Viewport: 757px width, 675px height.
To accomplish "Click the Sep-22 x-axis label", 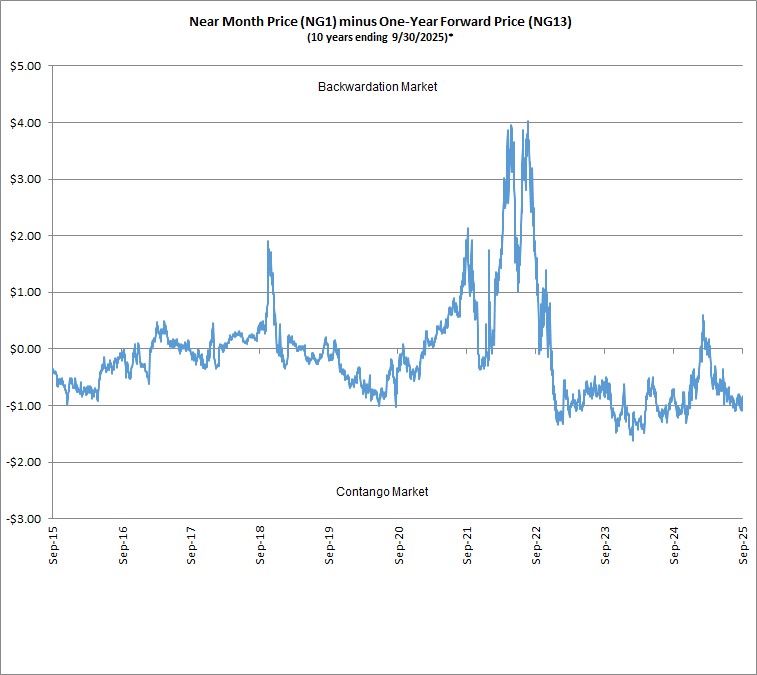I will (x=536, y=545).
